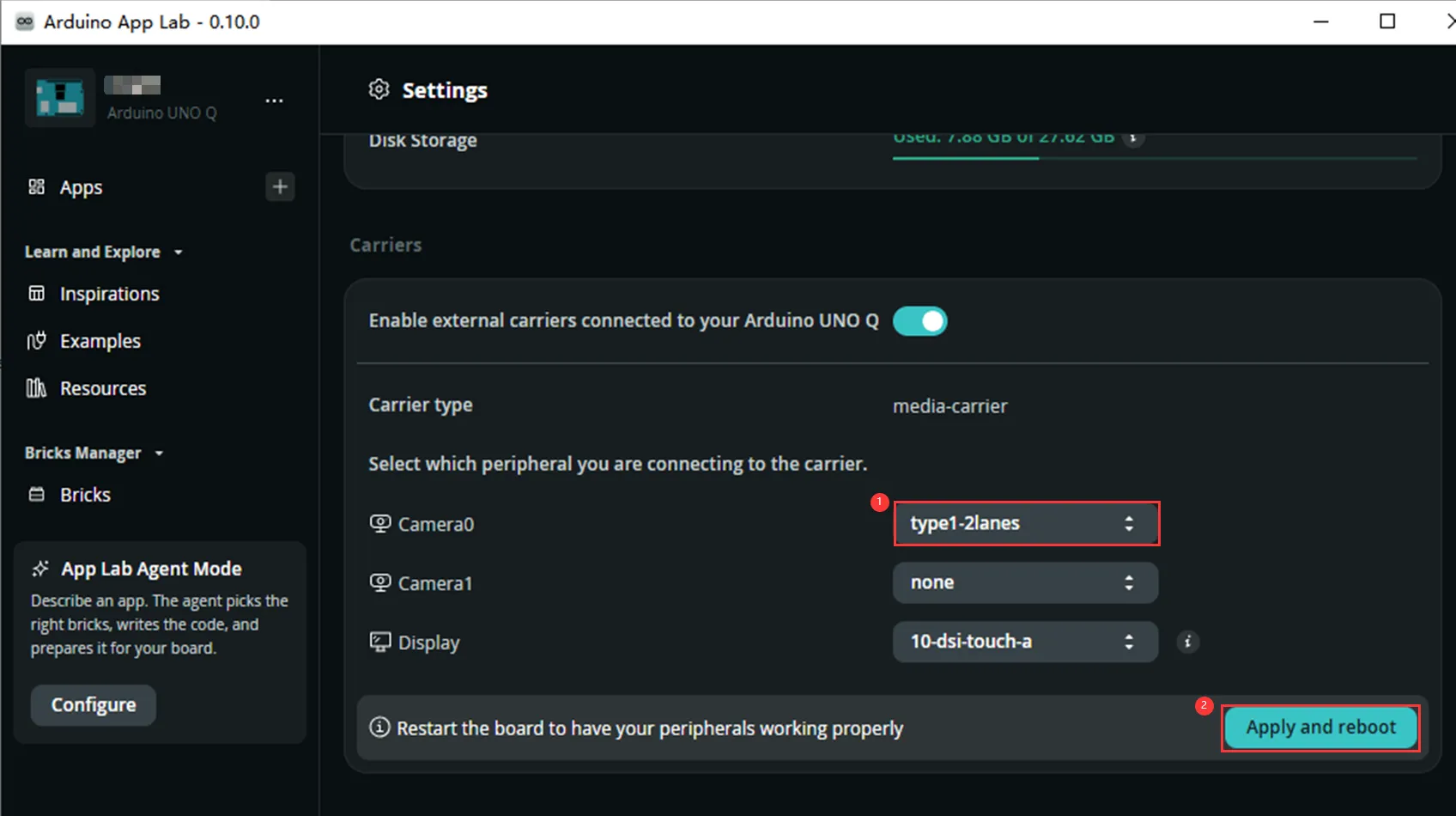The image size is (1456, 816).
Task: Open Apps section in sidebar
Action: (x=81, y=187)
